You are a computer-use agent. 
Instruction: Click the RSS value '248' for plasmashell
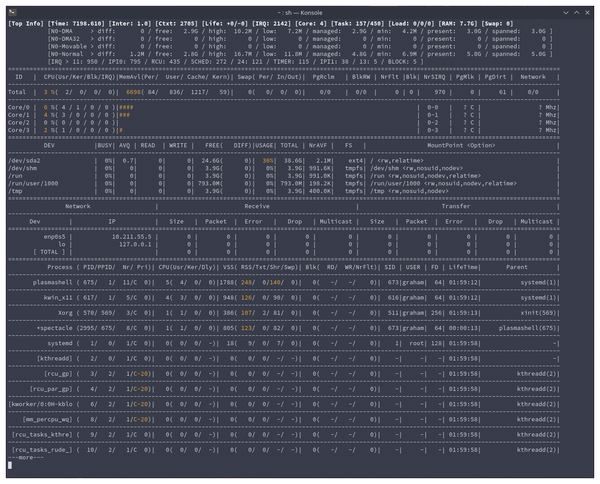246,282
